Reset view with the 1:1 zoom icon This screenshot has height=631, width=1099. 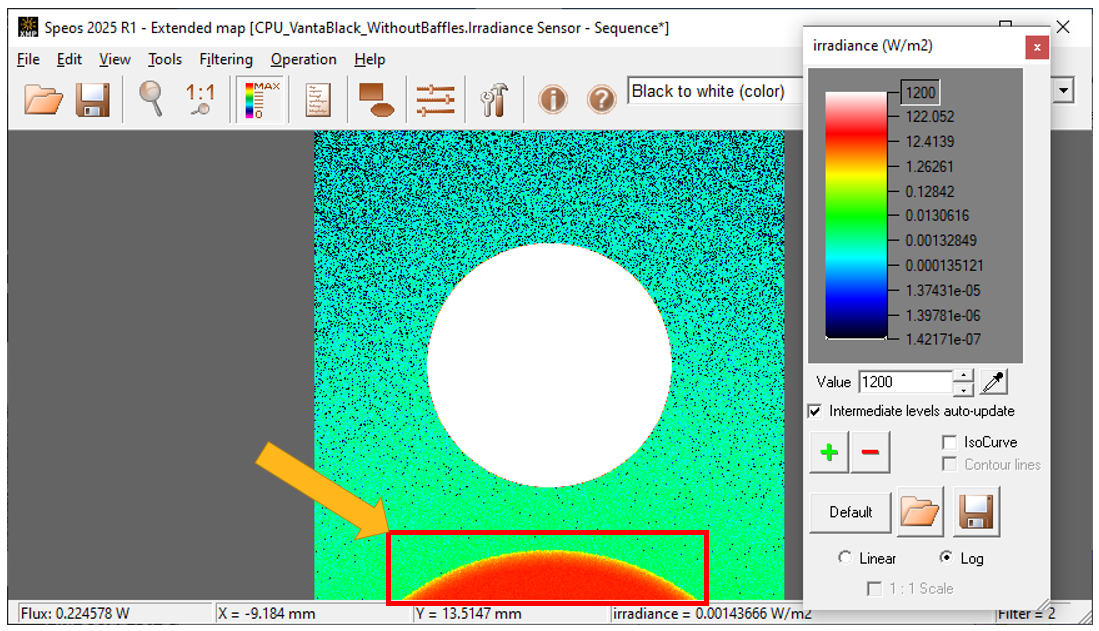coord(200,99)
